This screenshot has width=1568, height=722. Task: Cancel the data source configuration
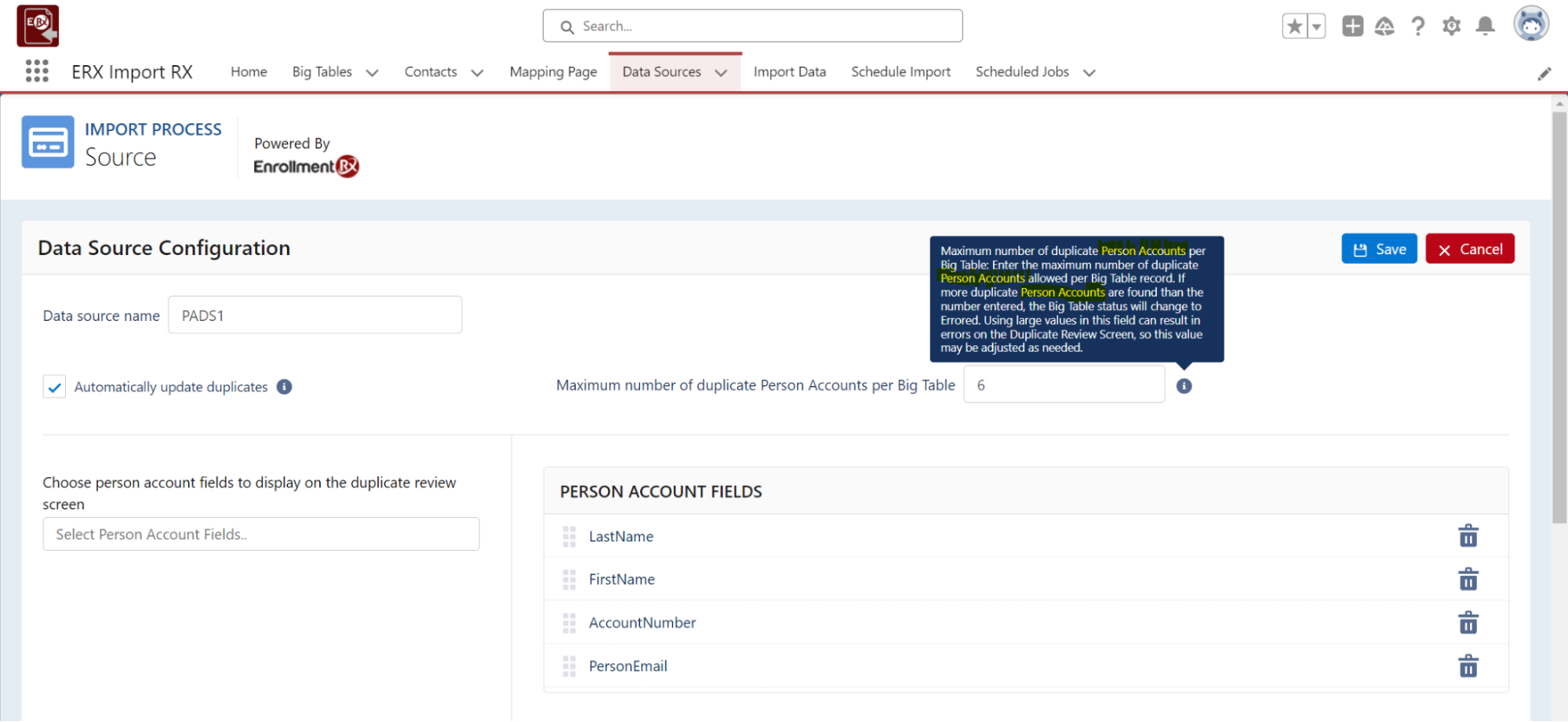[x=1469, y=249]
